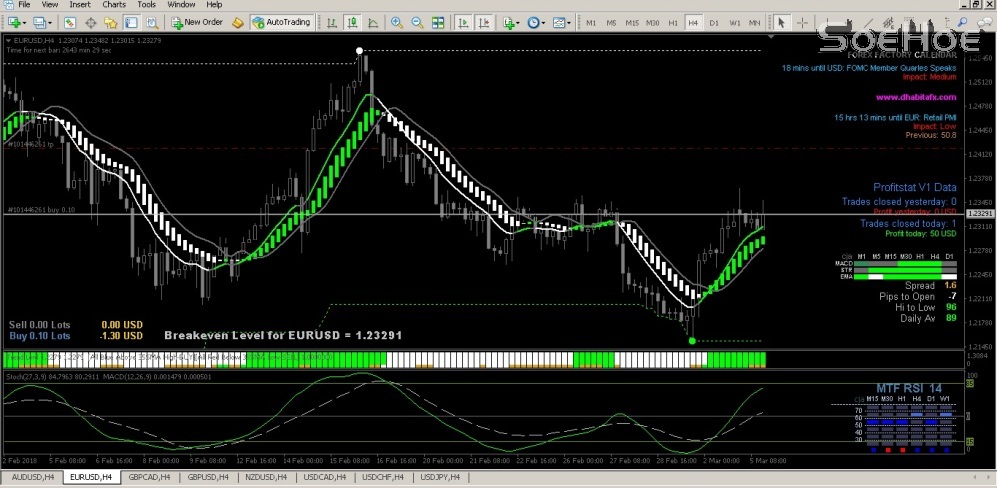The width and height of the screenshot is (997, 488).
Task: Click the current price 1.23291 label on scale
Action: [981, 213]
